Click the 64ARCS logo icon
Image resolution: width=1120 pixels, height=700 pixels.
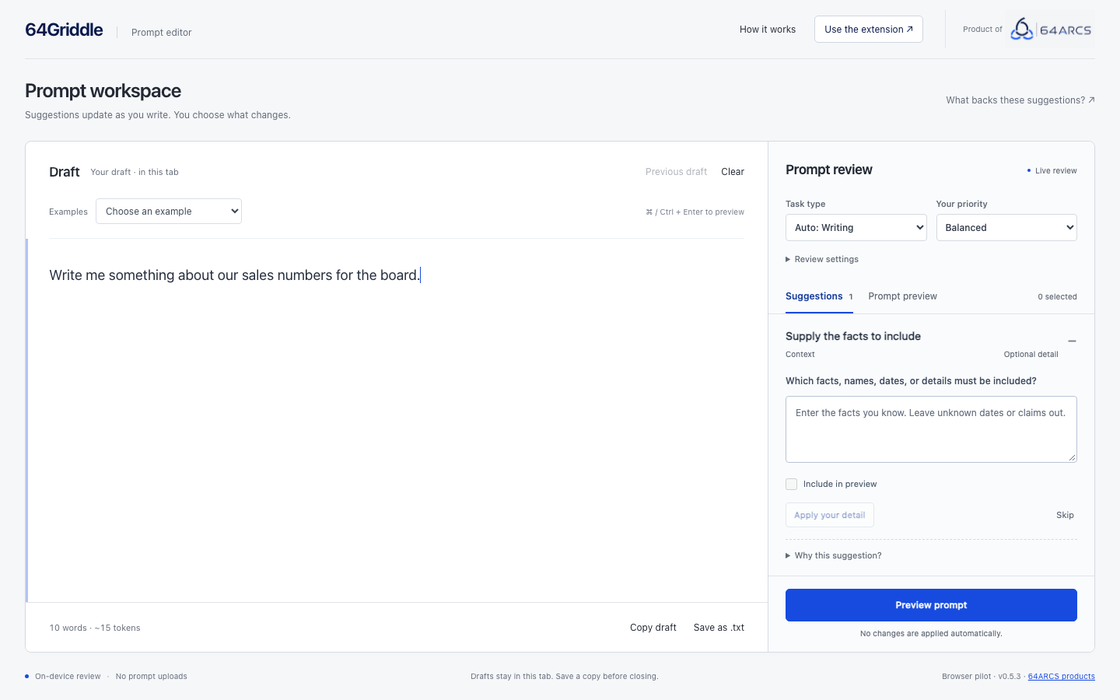coord(1021,29)
